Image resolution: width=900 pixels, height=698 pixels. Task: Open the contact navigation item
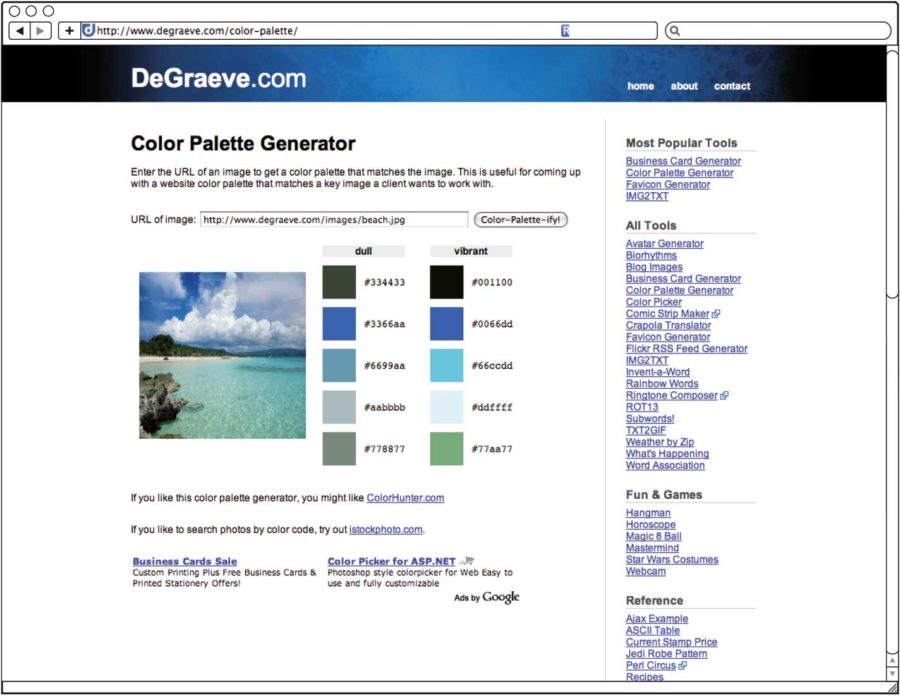tap(732, 86)
